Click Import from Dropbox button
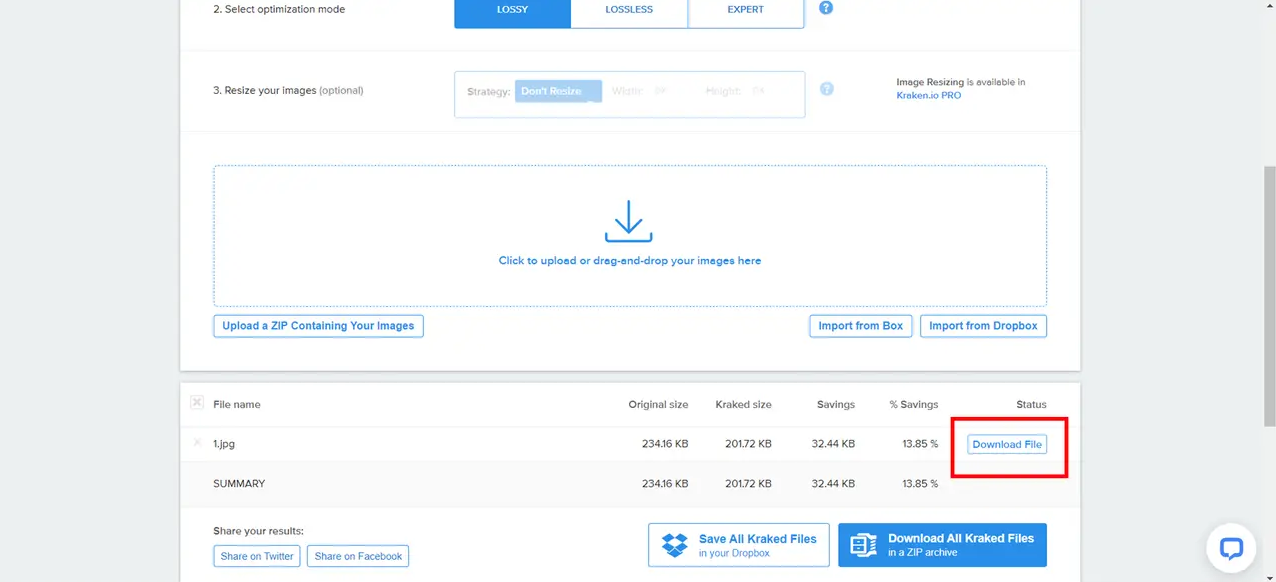This screenshot has height=582, width=1276. 983,326
